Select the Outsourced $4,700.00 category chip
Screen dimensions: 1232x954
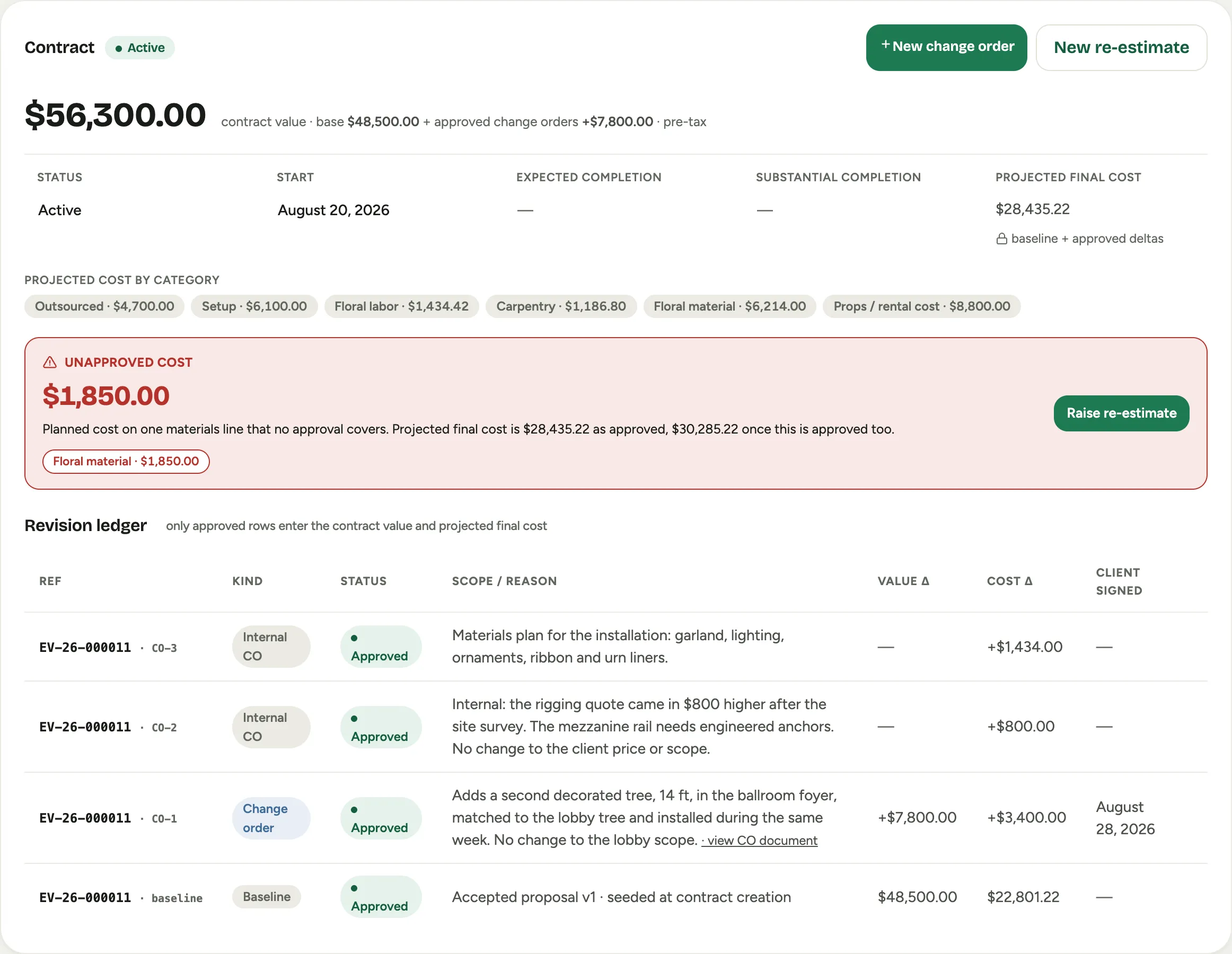click(x=104, y=306)
